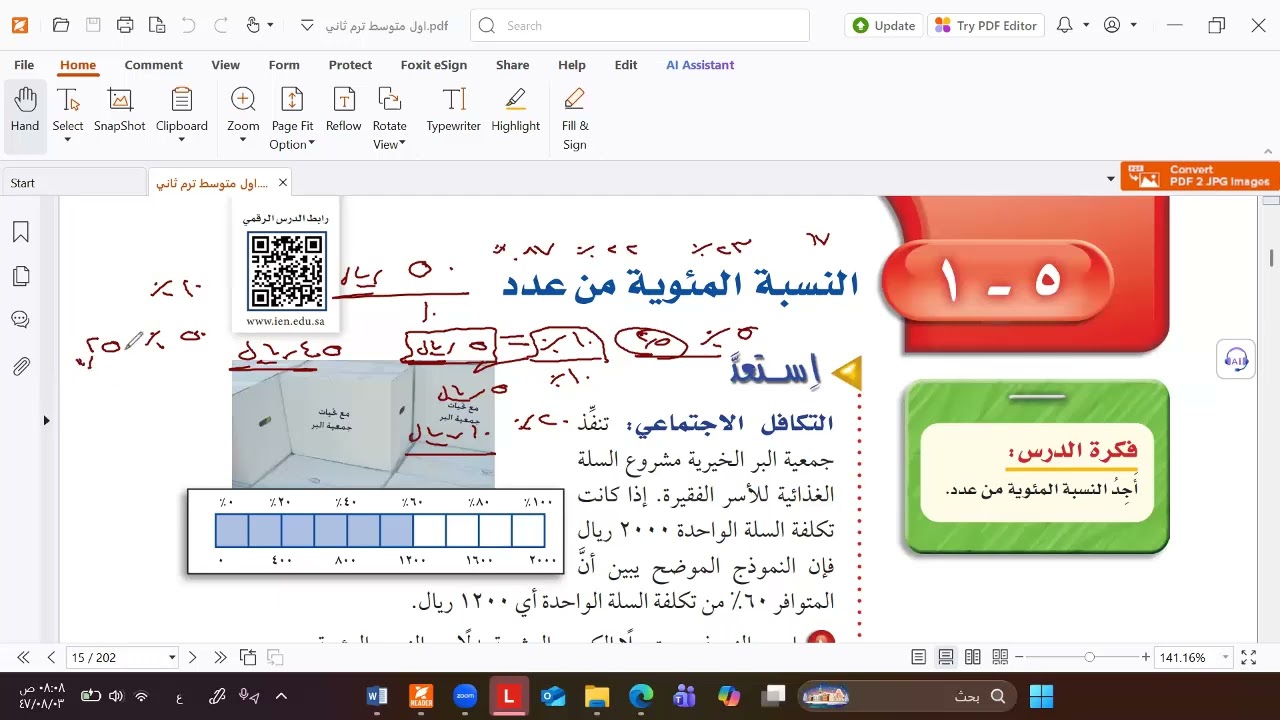The height and width of the screenshot is (720, 1280).
Task: Open the Comments panel in sidebar
Action: point(21,320)
